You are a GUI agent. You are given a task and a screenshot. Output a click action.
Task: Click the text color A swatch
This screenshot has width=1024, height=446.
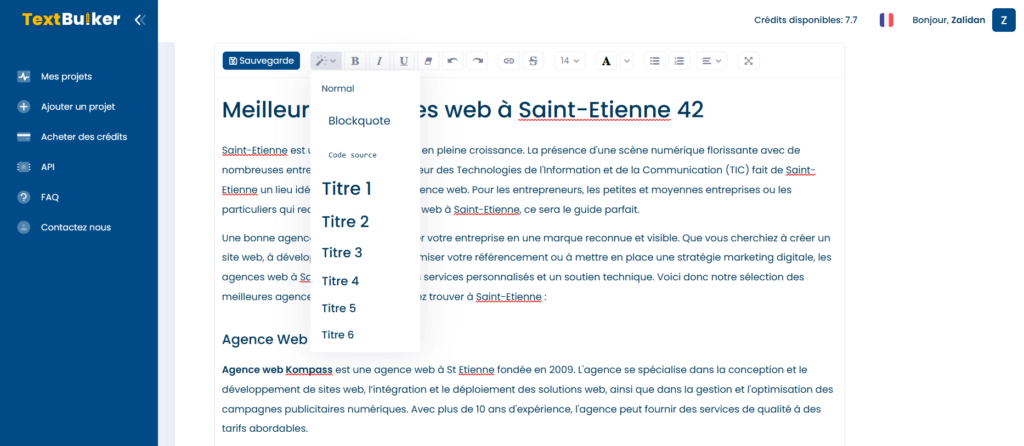click(x=606, y=61)
